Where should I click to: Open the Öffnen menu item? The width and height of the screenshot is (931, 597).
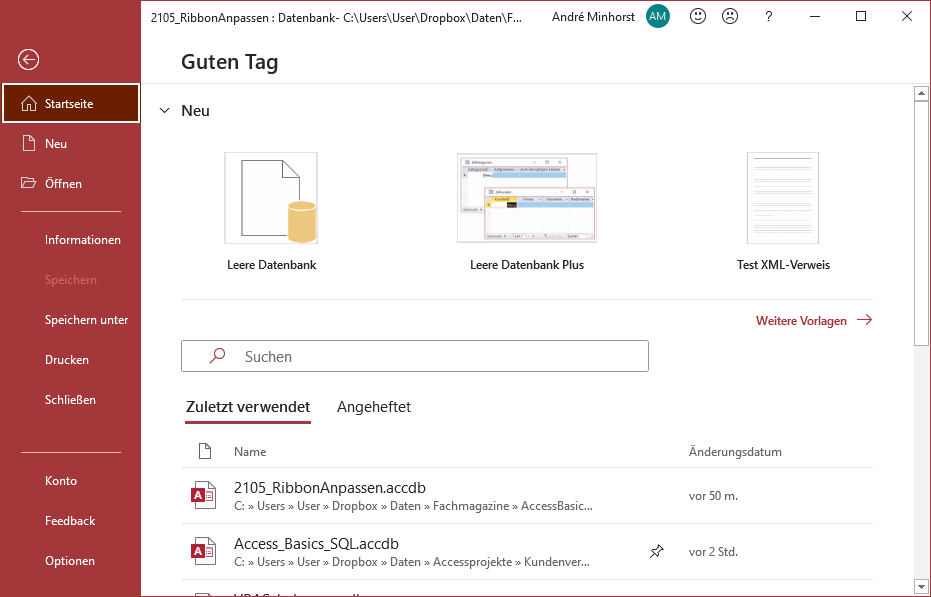[x=63, y=184]
